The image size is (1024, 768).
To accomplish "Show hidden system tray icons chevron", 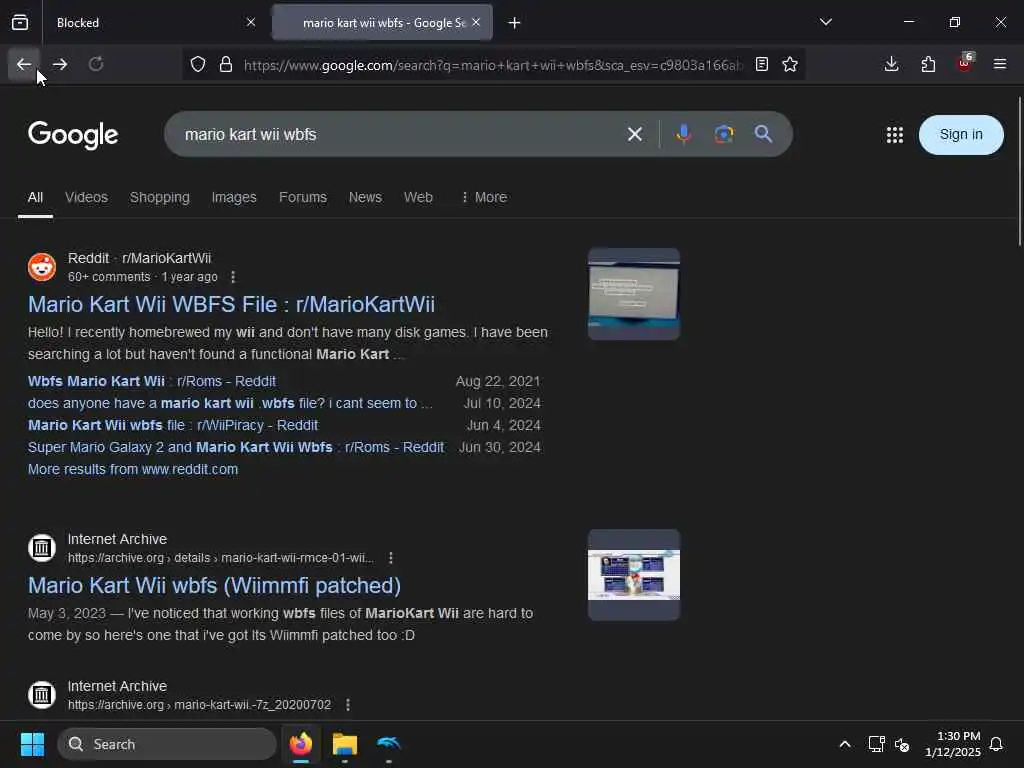I will [844, 744].
